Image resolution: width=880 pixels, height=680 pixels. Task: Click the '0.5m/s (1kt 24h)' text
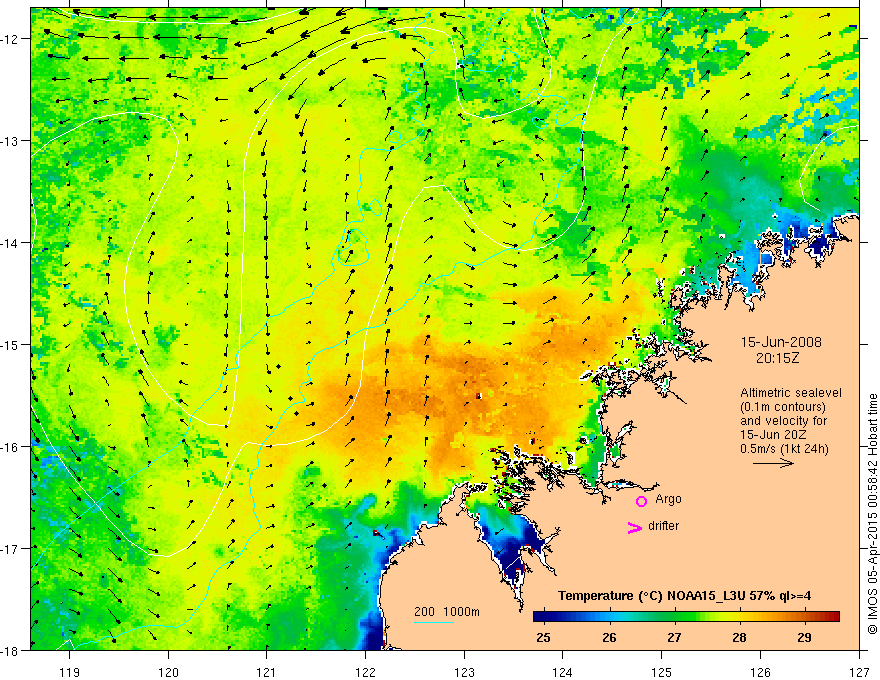[x=785, y=449]
